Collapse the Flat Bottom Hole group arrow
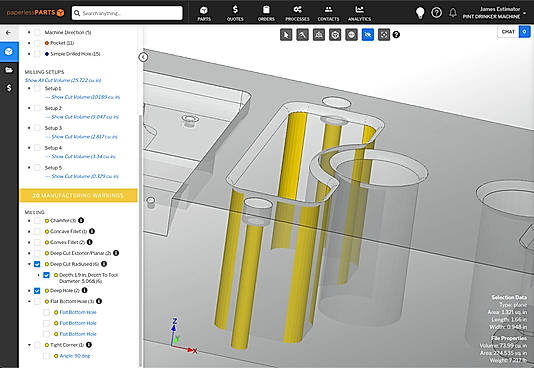534x368 pixels. click(29, 302)
